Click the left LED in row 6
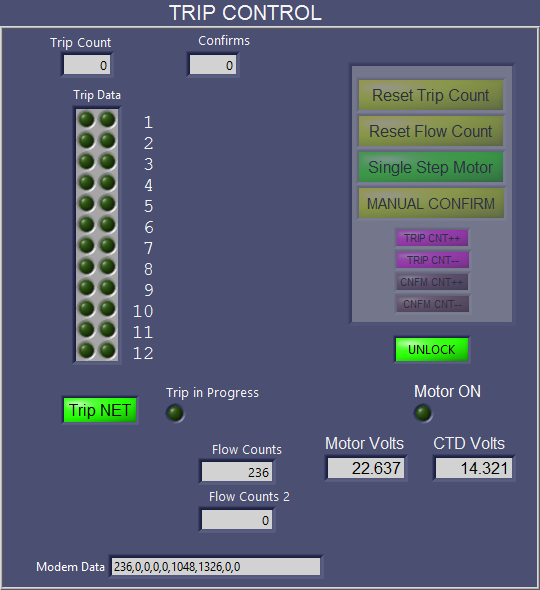This screenshot has height=590, width=540. pos(87,225)
